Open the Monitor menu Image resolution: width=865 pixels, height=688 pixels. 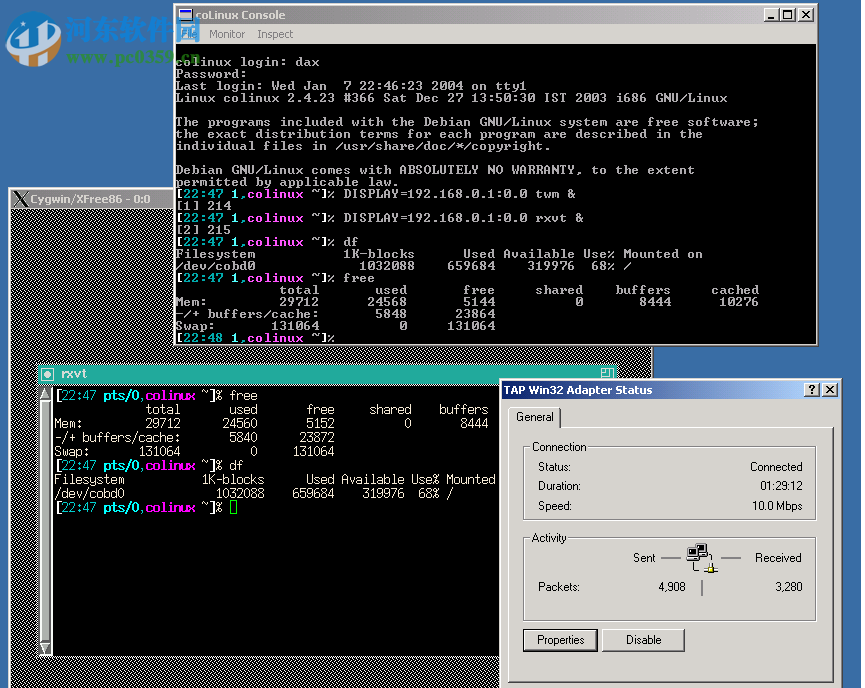point(227,34)
